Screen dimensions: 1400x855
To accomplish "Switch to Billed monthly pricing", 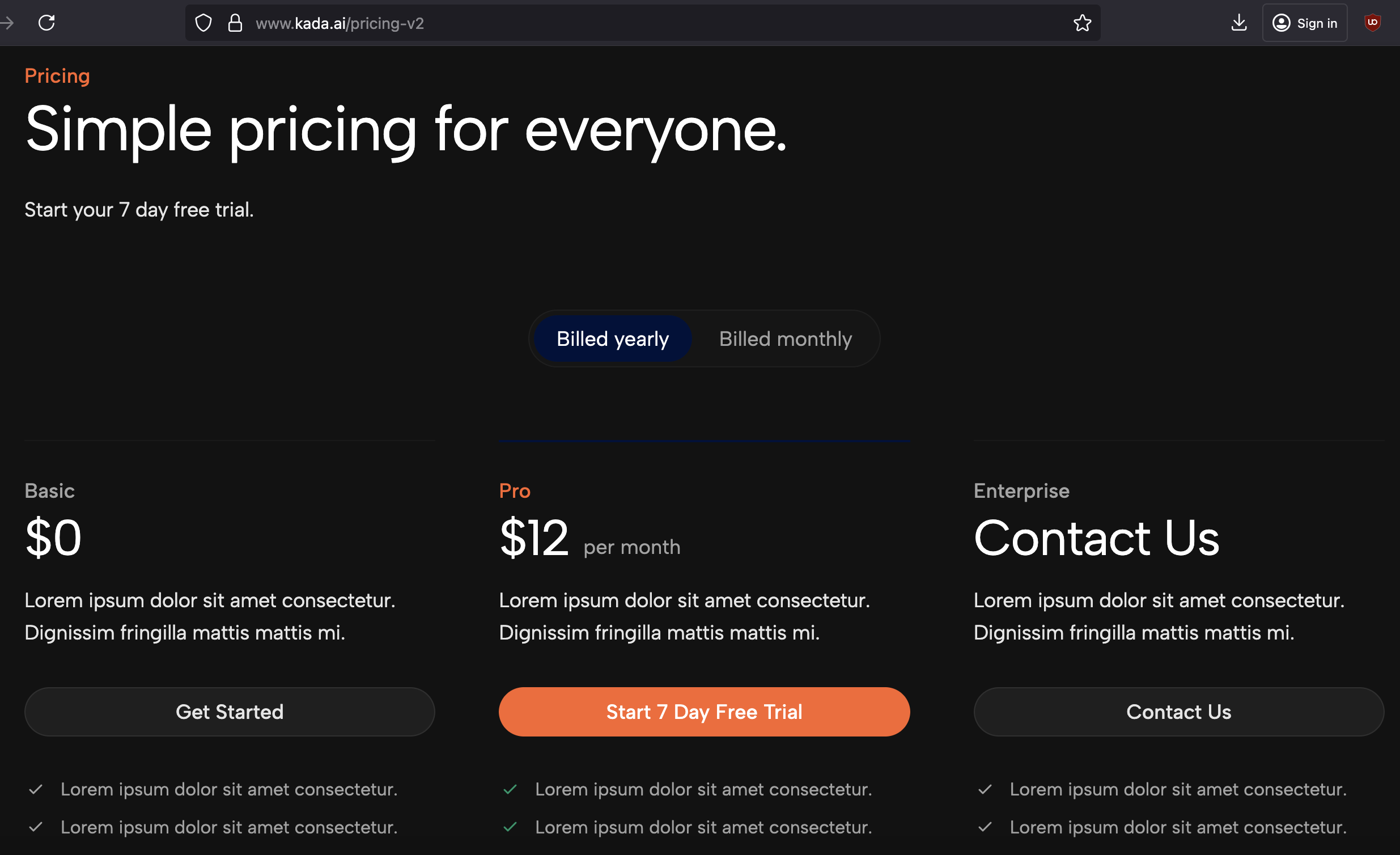I will pos(785,339).
